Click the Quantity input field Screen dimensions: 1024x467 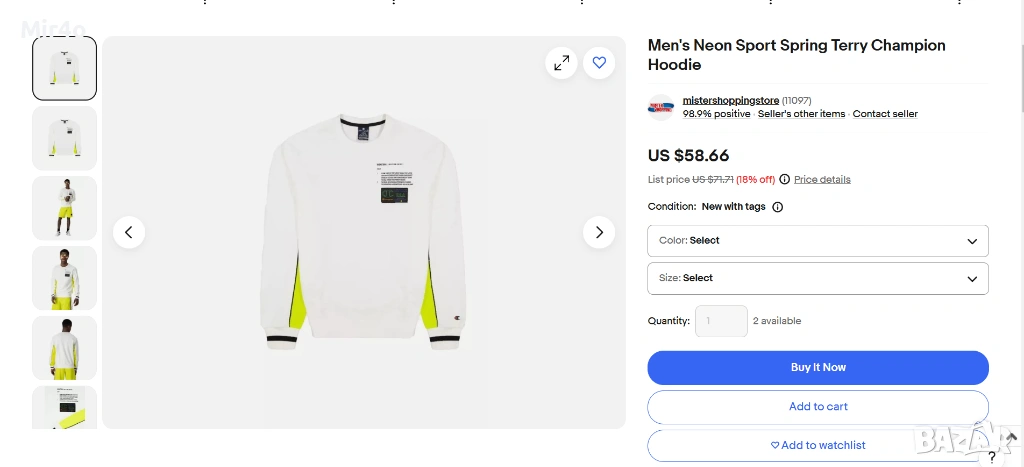[721, 321]
